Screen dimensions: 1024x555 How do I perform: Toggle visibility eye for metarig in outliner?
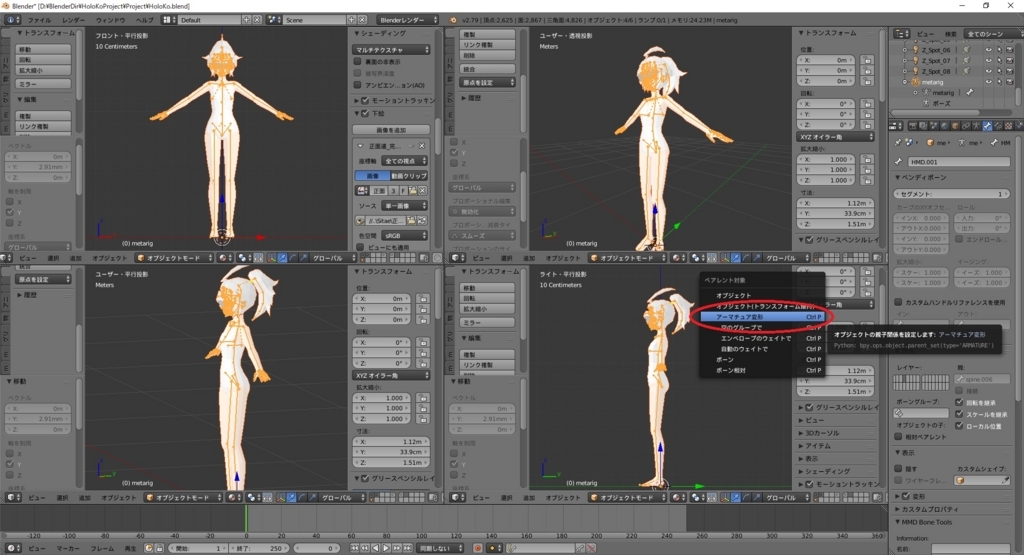pyautogui.click(x=988, y=82)
